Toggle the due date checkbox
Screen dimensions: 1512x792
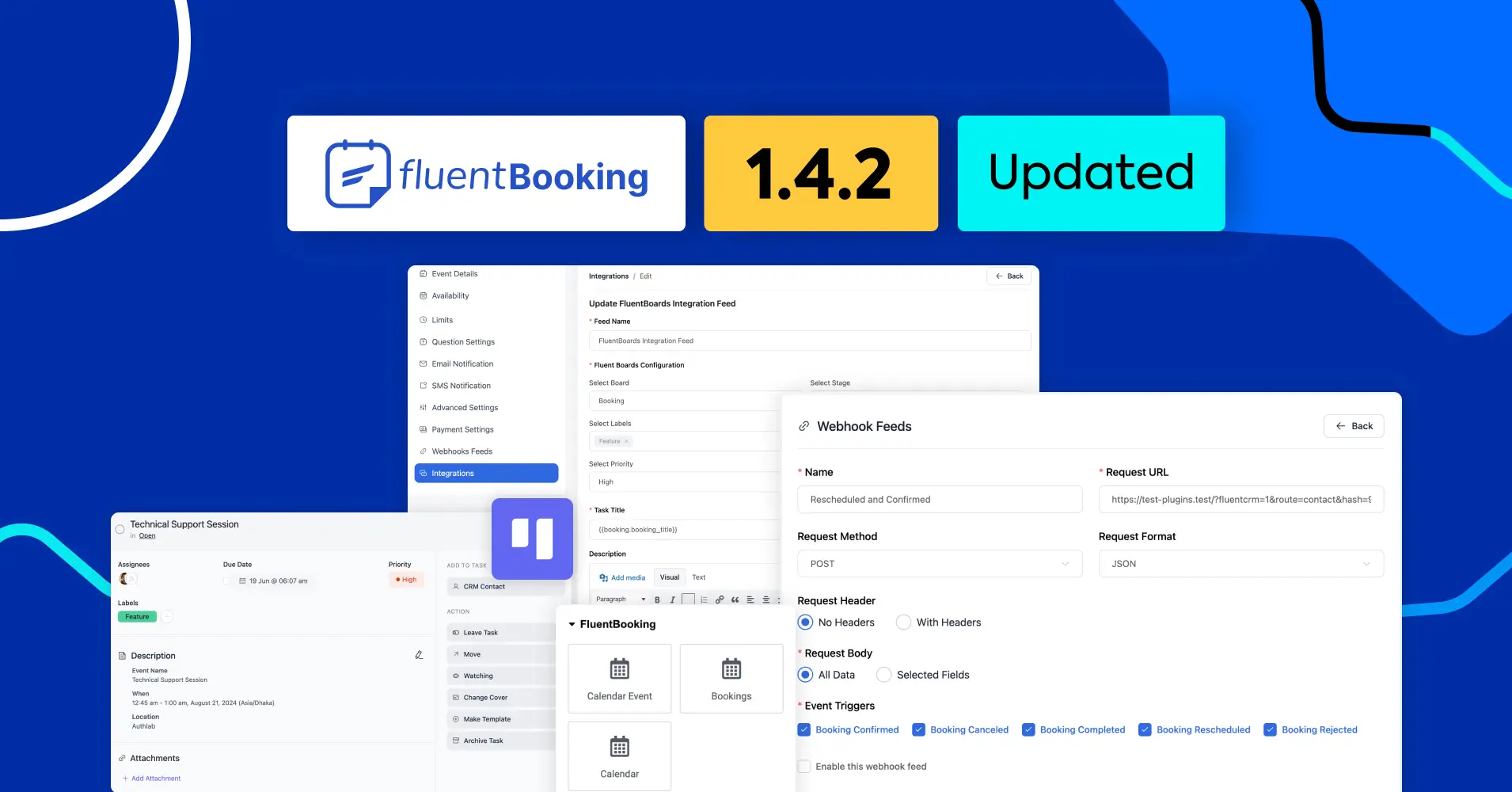227,581
